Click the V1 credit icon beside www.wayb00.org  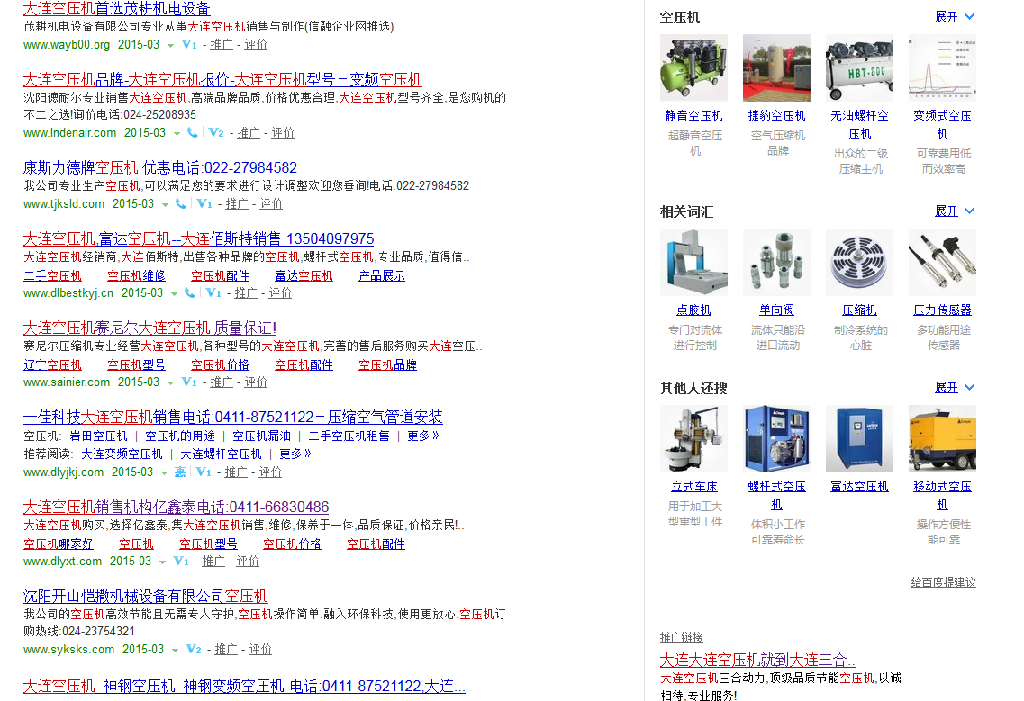[189, 44]
